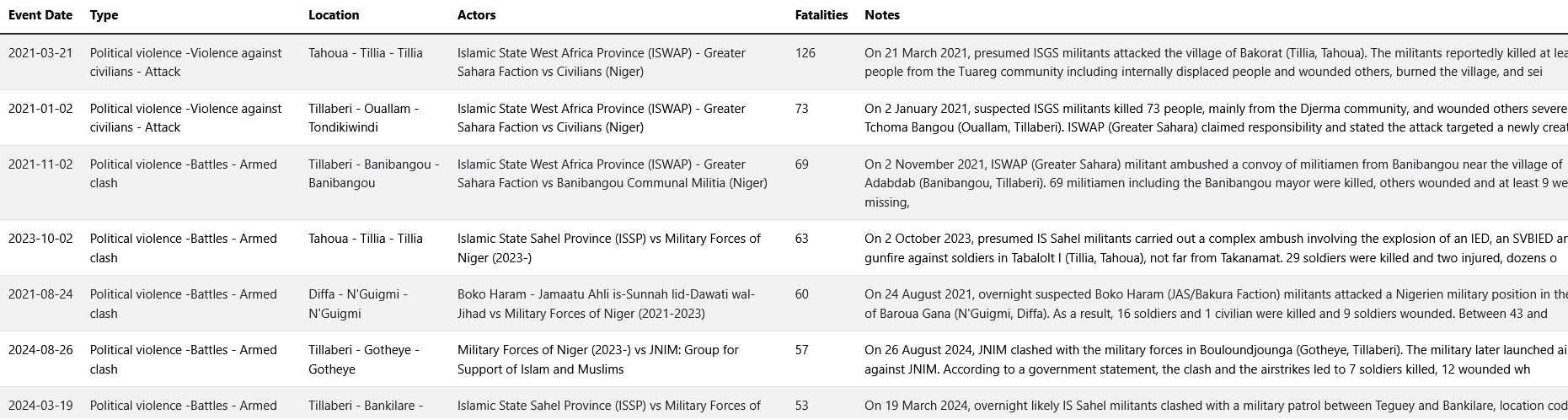Click the 126 fatalities cell
The width and height of the screenshot is (1568, 420).
point(805,53)
